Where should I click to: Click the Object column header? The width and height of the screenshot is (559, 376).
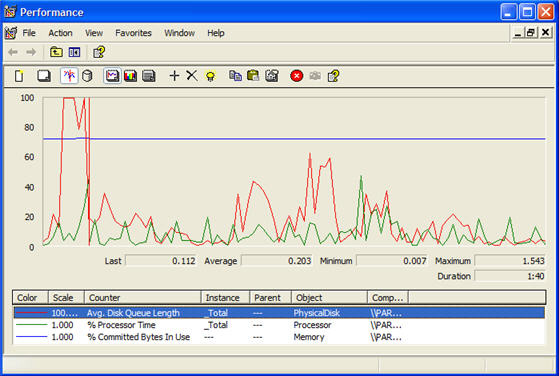(329, 297)
